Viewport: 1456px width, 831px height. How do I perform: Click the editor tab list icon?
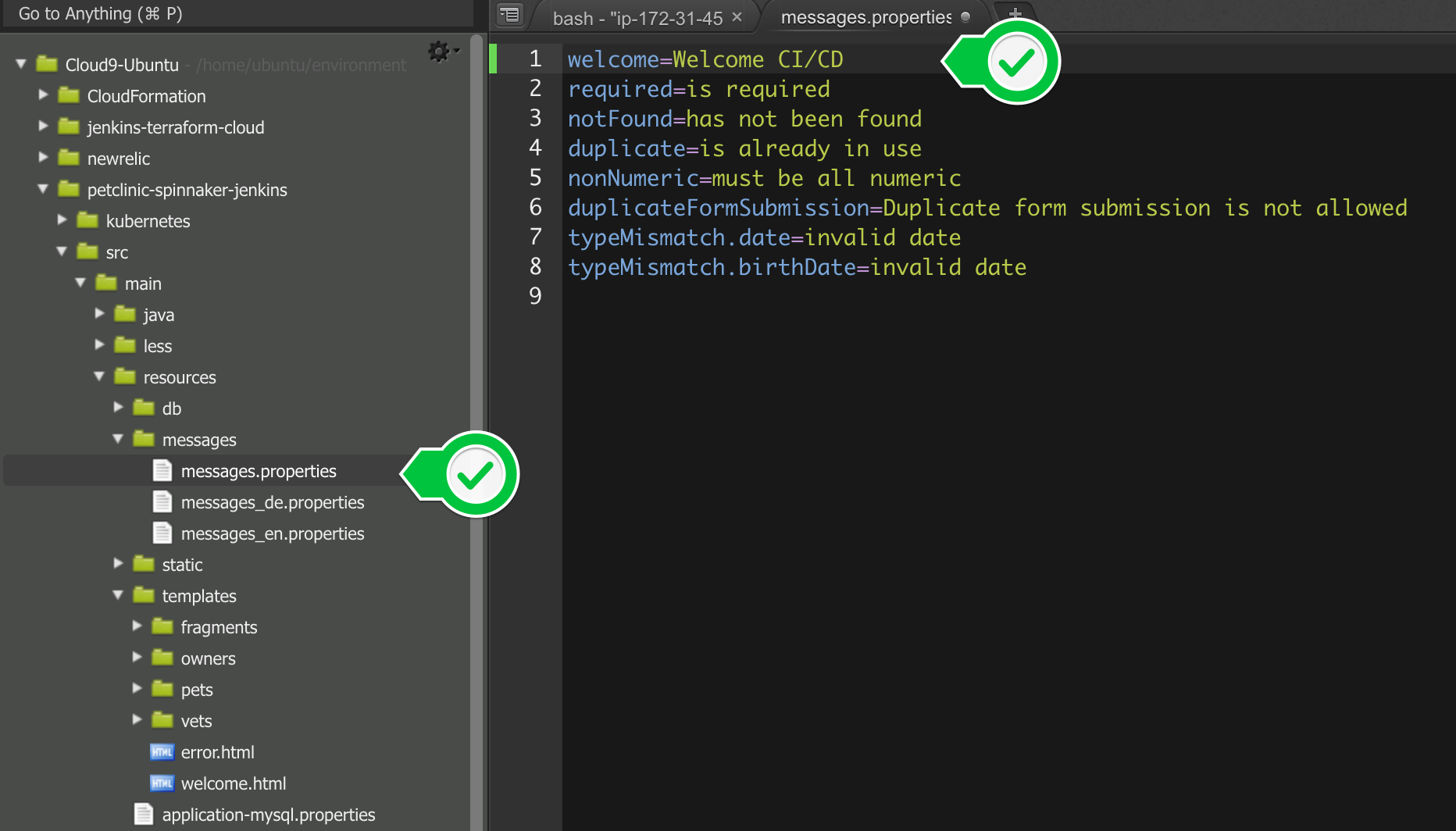click(x=509, y=15)
